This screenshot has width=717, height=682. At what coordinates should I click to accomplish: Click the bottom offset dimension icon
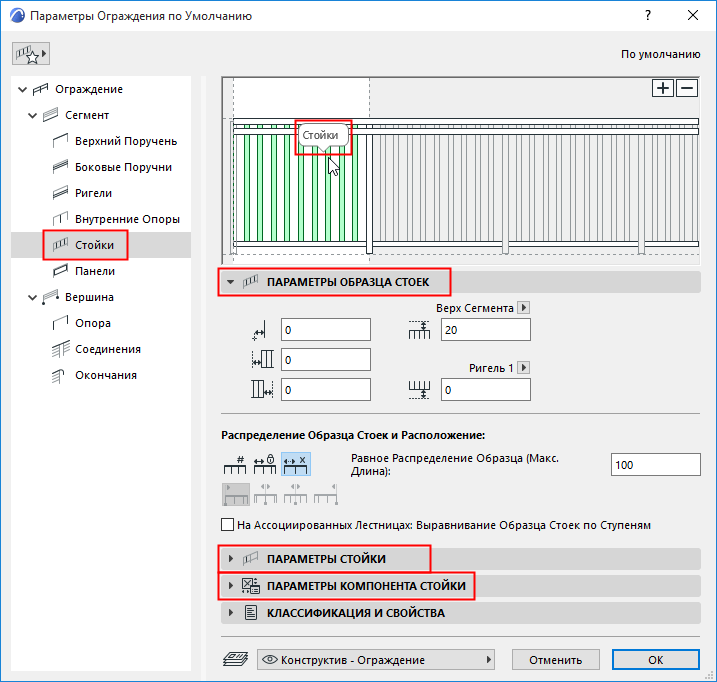[x=419, y=390]
